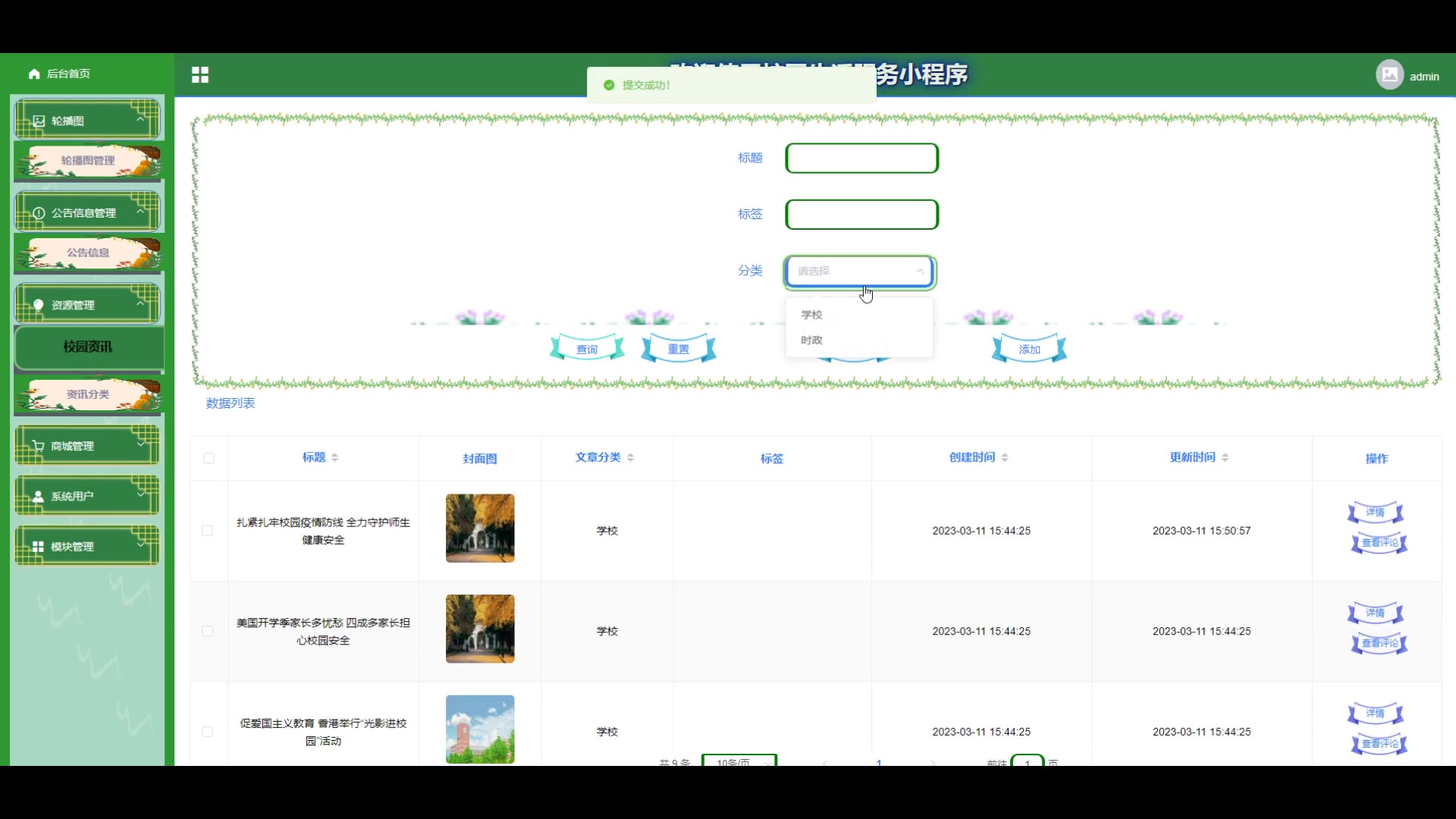Check the first article row checkbox
The width and height of the screenshot is (1456, 819).
(x=207, y=531)
